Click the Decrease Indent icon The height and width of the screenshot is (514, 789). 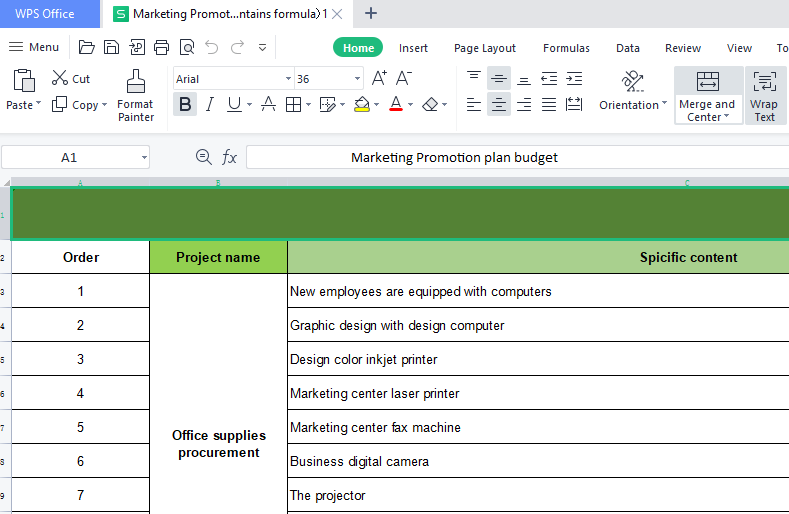tap(549, 79)
